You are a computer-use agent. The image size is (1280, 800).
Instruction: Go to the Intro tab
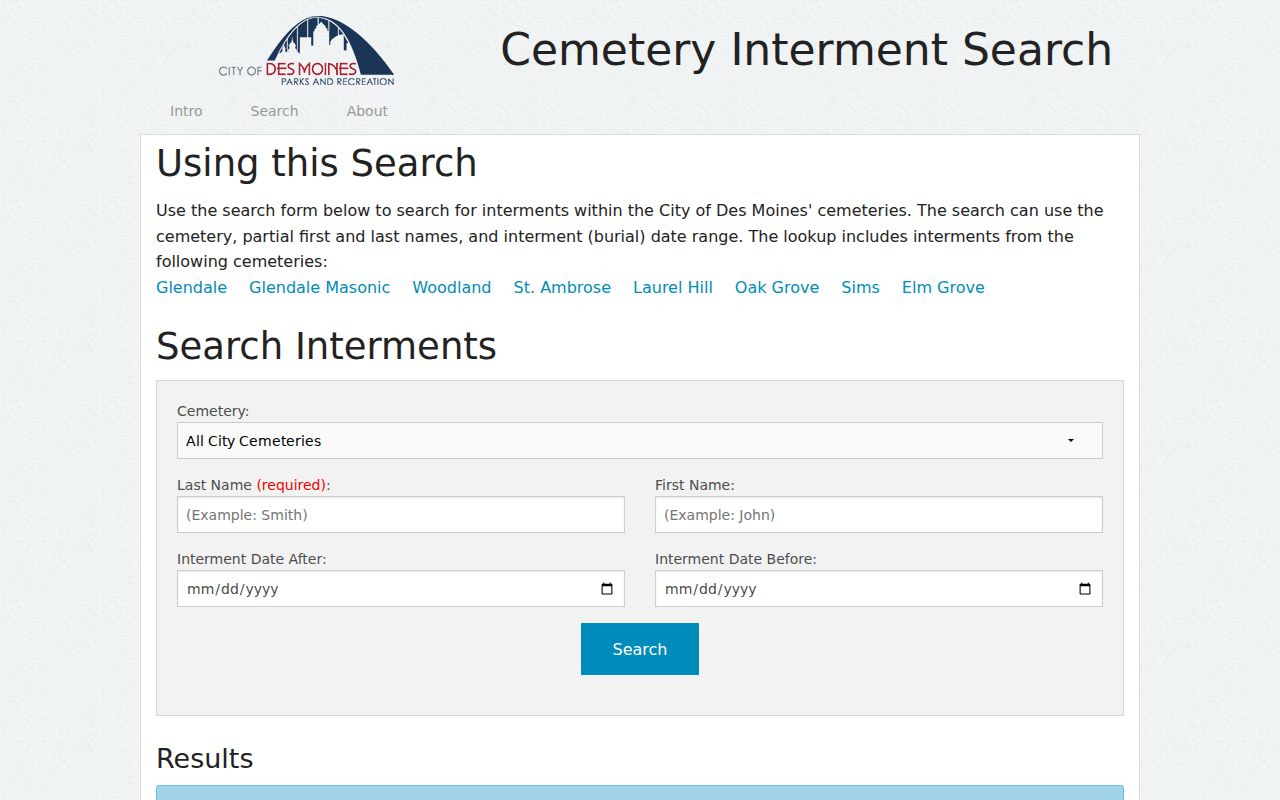click(186, 111)
